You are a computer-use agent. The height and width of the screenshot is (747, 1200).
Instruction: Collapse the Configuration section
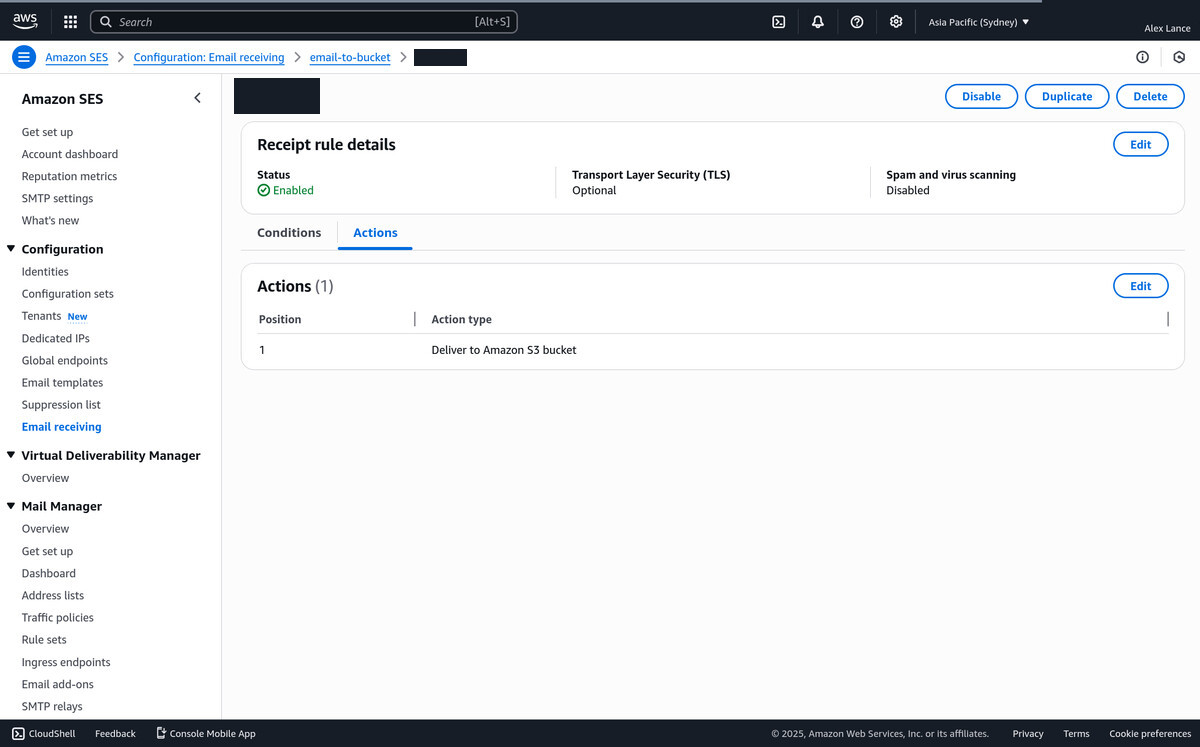click(11, 249)
